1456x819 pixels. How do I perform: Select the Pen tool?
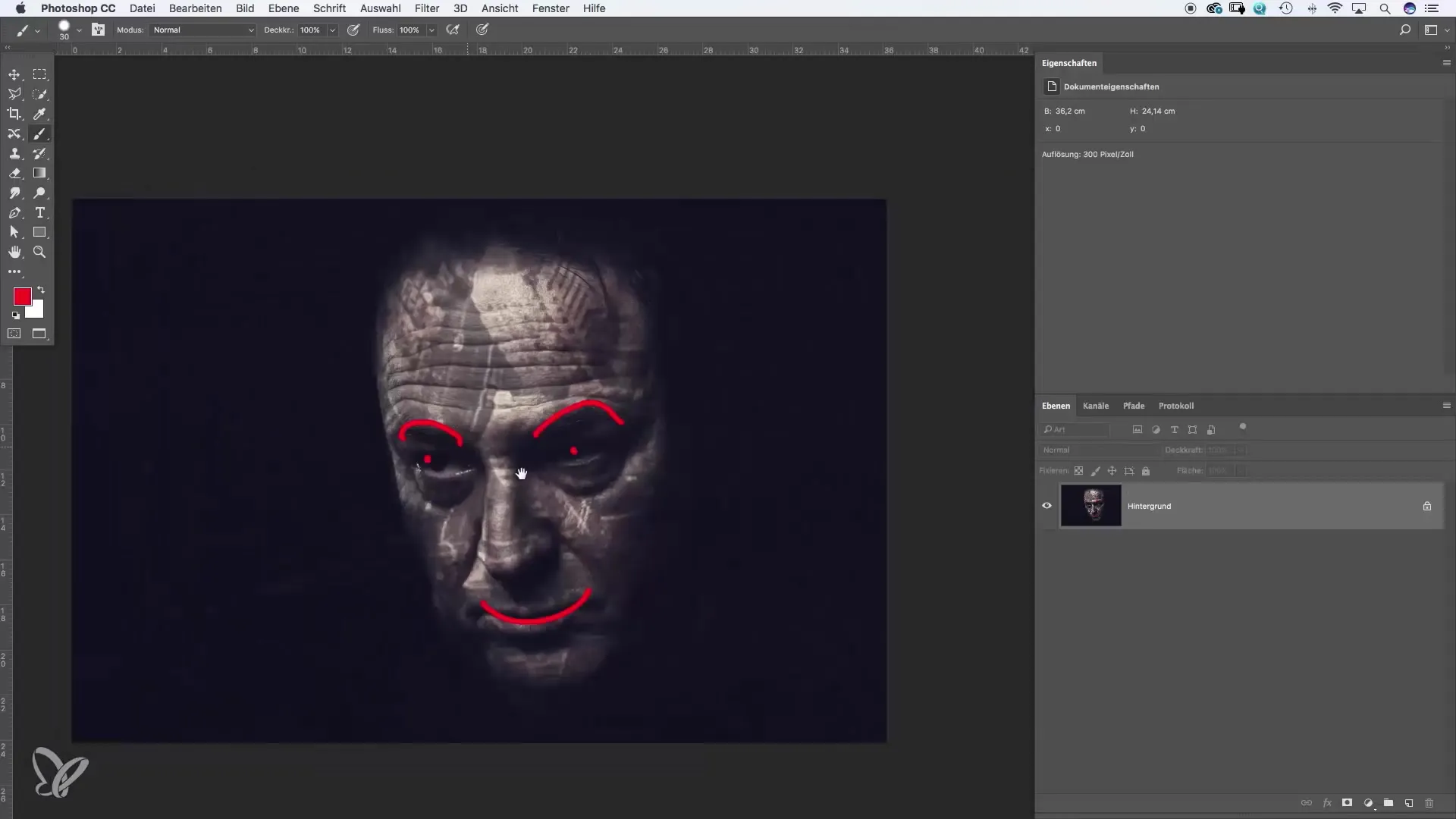coord(14,212)
